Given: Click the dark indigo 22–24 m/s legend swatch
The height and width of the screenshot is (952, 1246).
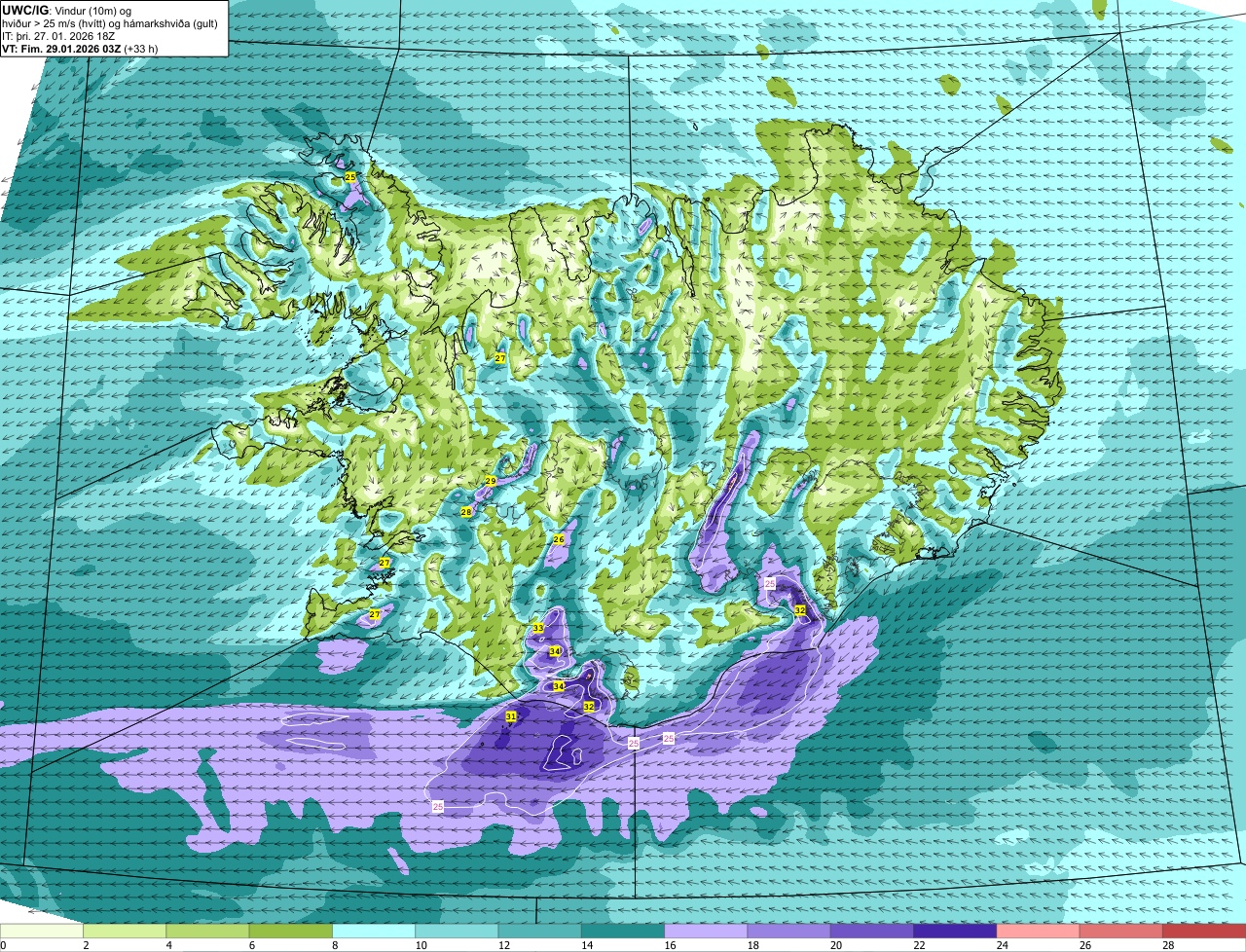Looking at the screenshot, I should coord(955,931).
